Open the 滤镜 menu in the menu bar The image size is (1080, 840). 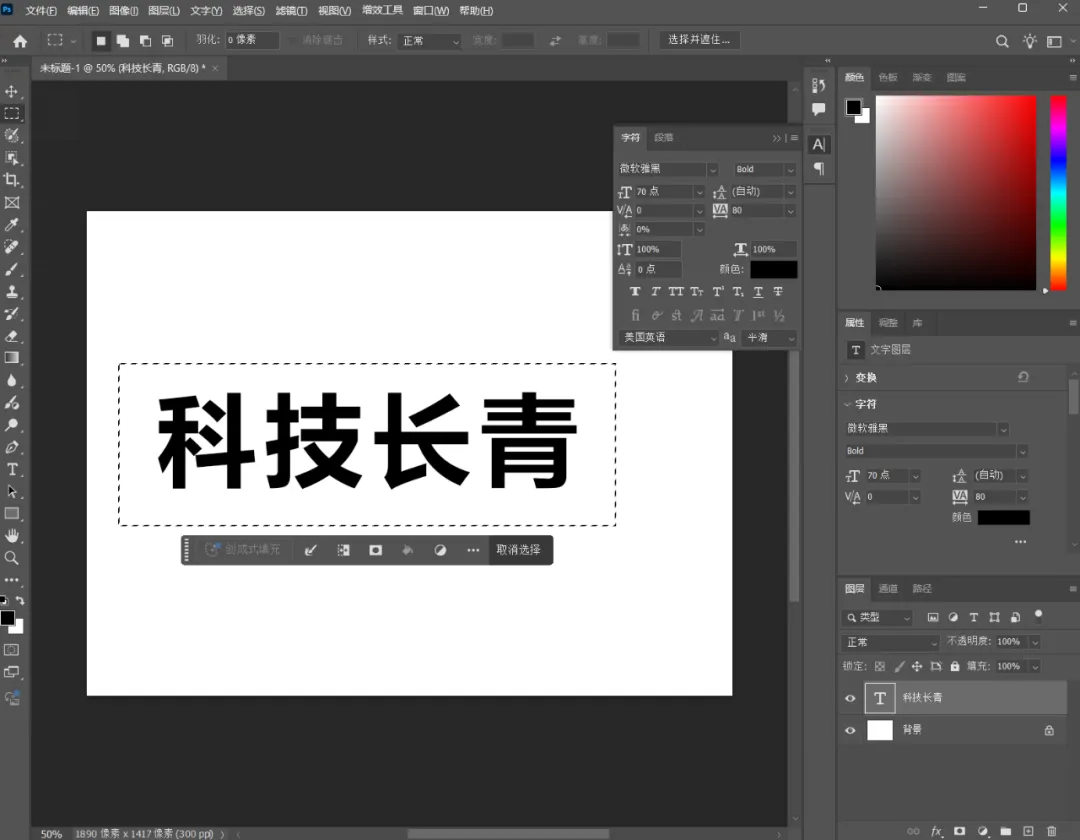coord(290,11)
